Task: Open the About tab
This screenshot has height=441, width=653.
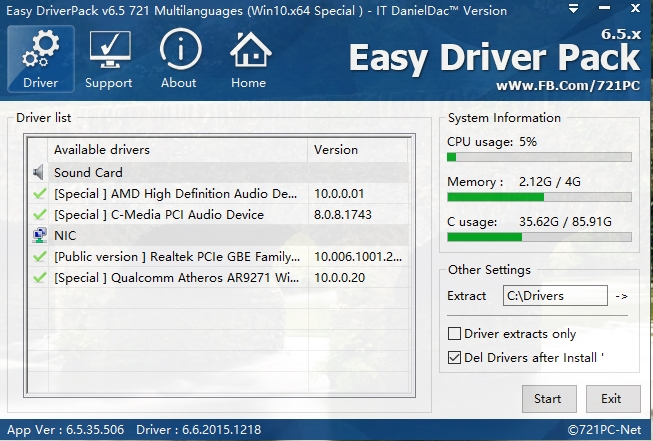Action: [x=179, y=59]
